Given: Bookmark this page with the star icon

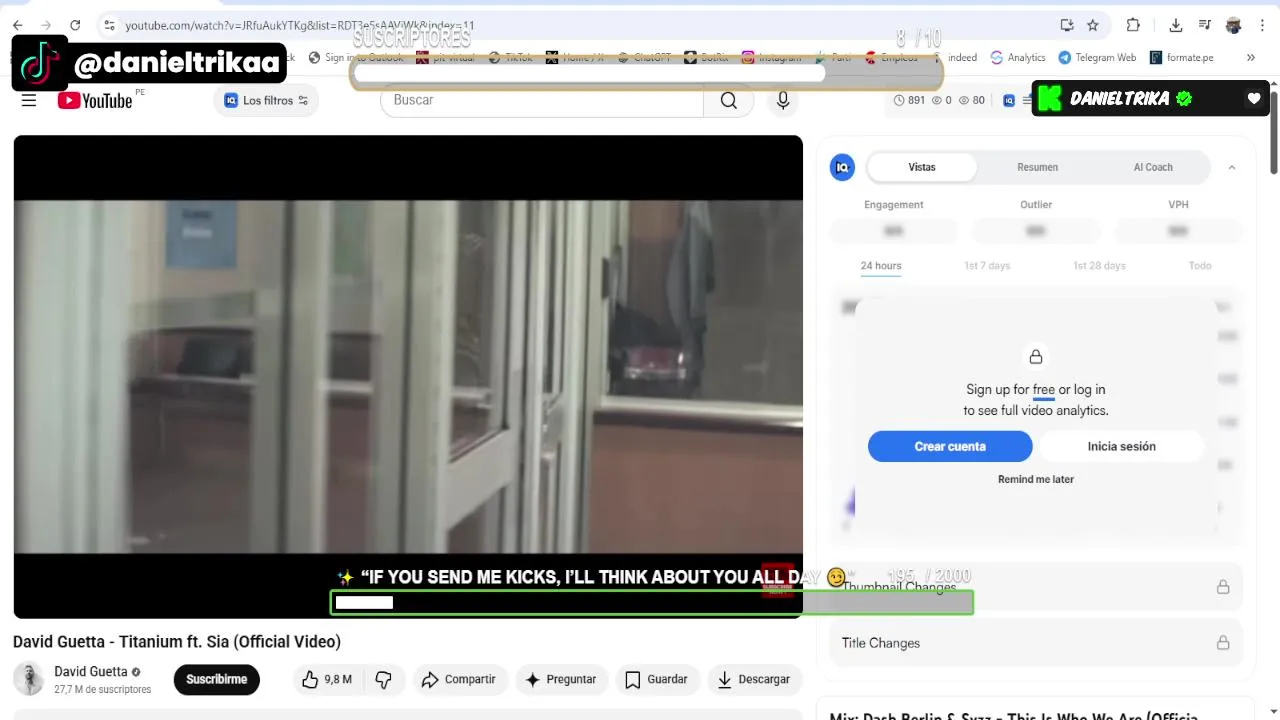Looking at the screenshot, I should pyautogui.click(x=1093, y=25).
